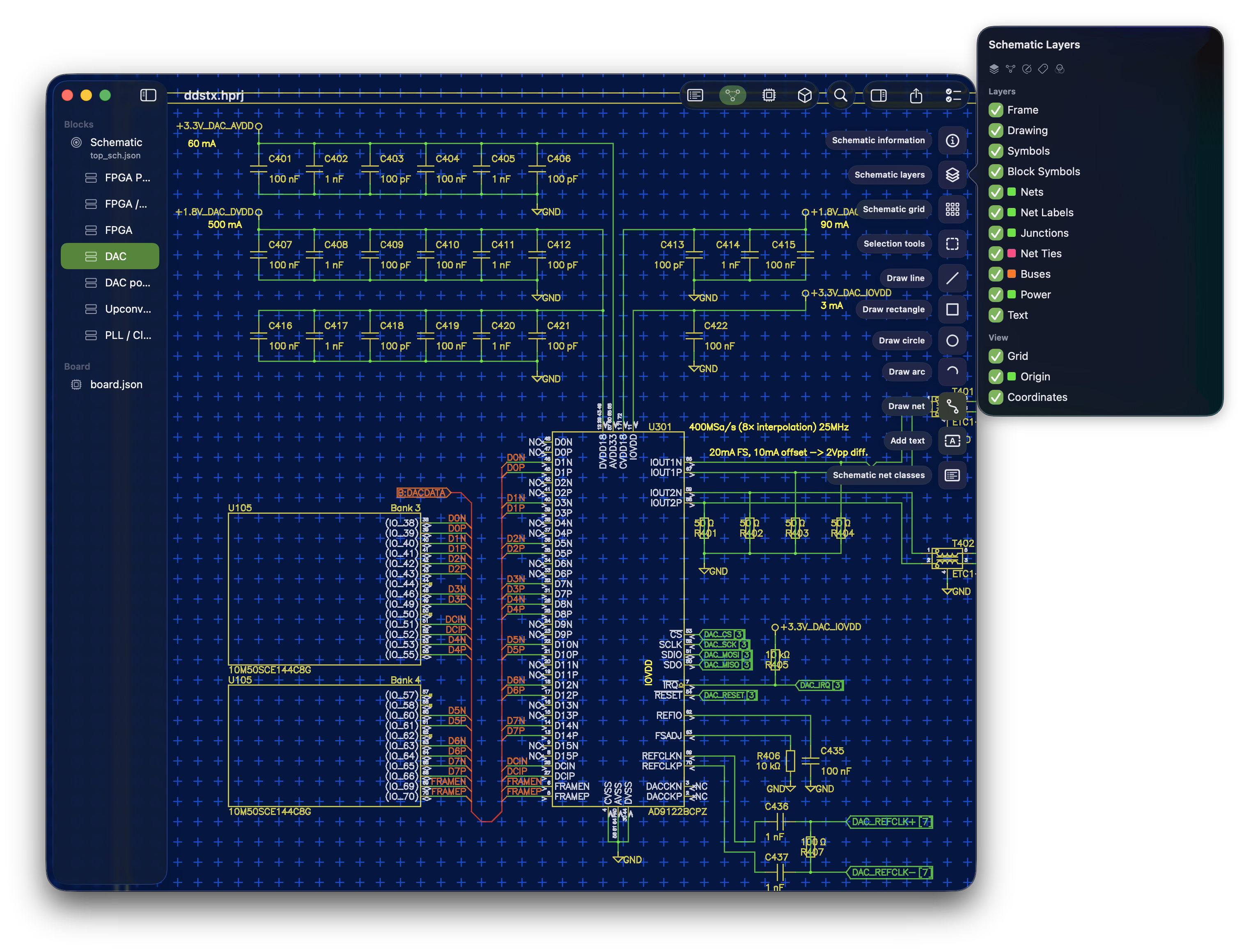Select the PLL / Cl... block in sidebar
The width and height of the screenshot is (1253, 952).
(x=110, y=336)
